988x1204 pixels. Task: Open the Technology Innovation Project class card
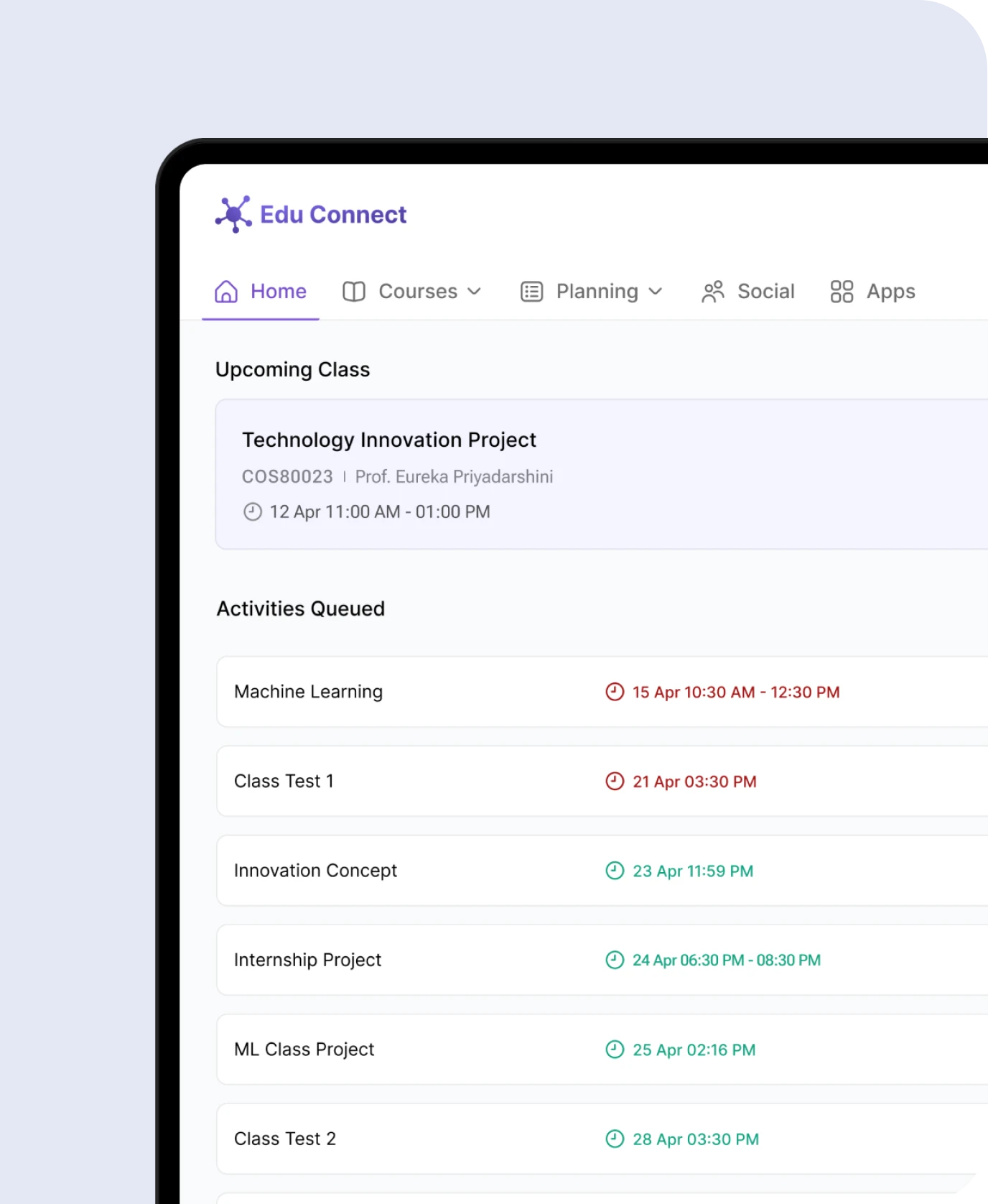[x=389, y=440]
